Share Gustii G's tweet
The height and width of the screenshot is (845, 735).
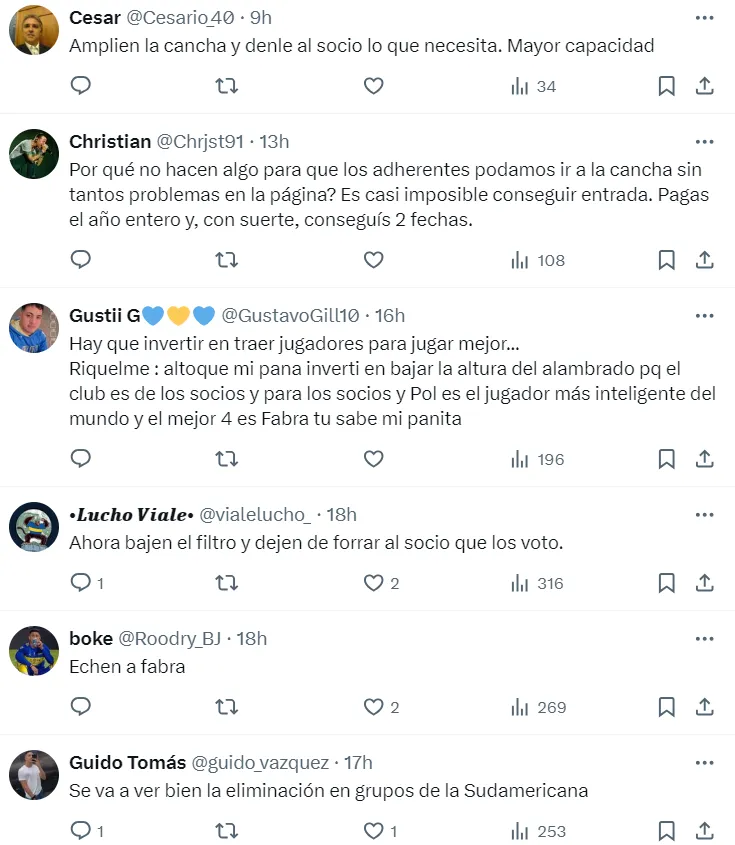click(x=704, y=459)
